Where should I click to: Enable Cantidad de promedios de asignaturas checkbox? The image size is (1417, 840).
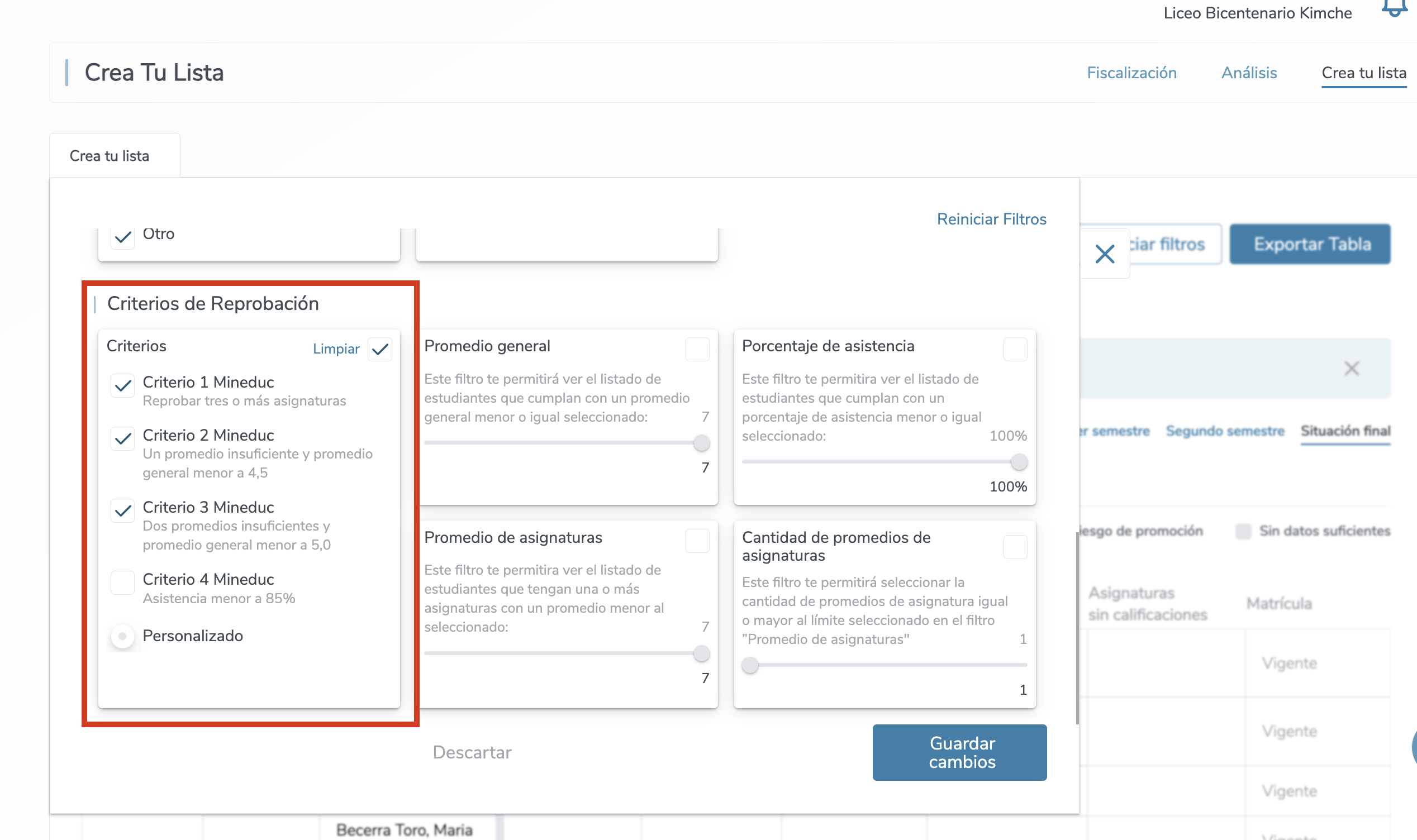pyautogui.click(x=1015, y=547)
